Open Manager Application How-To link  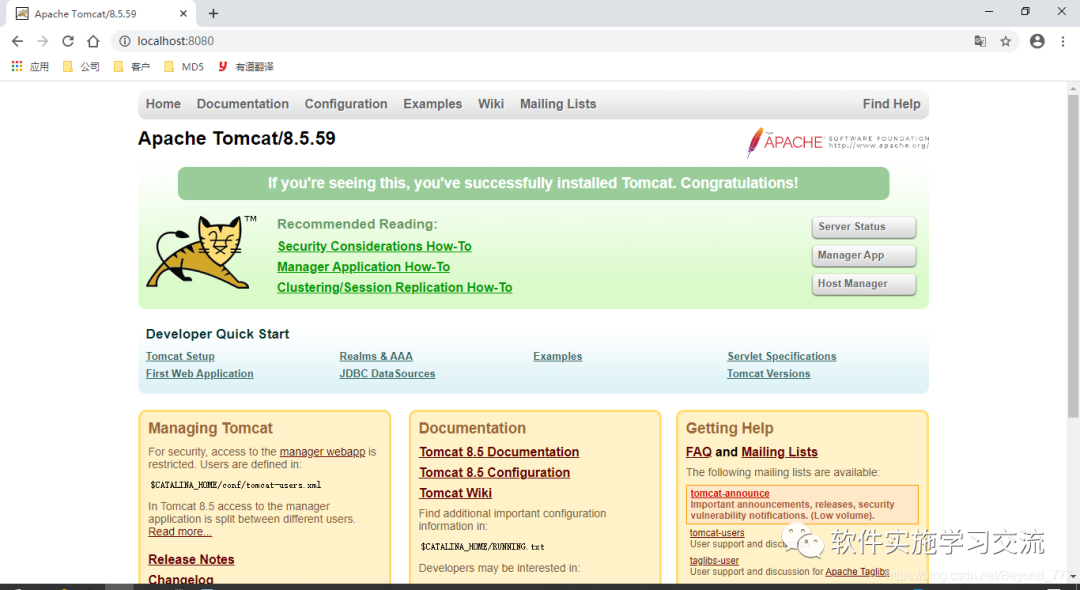(364, 267)
